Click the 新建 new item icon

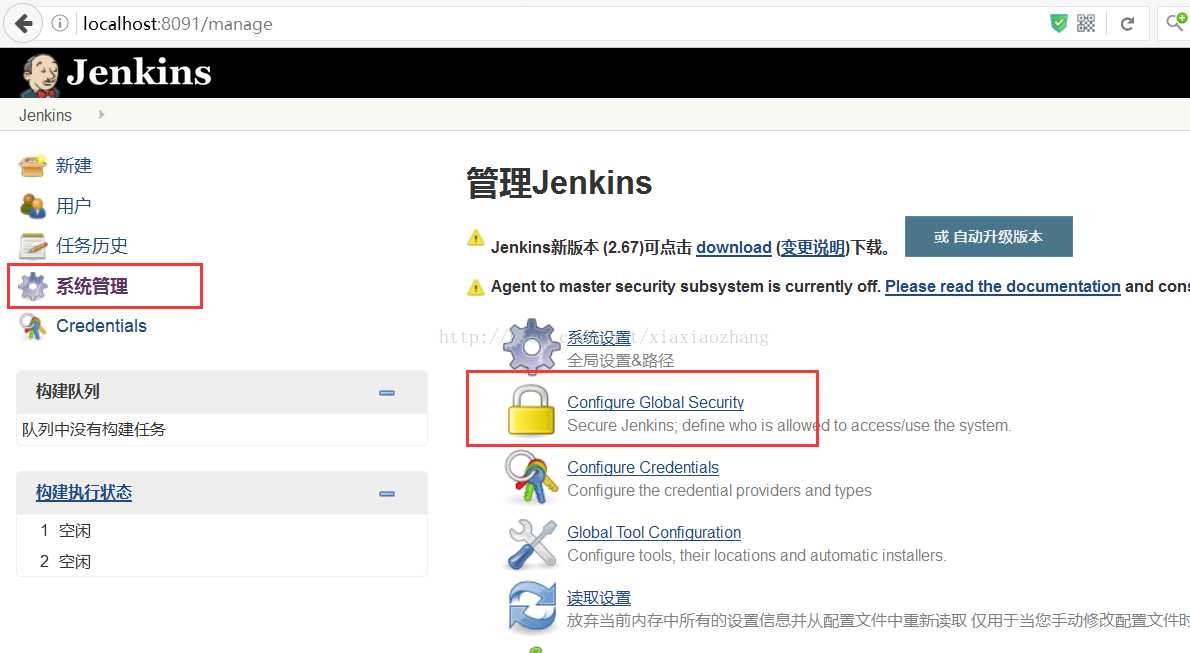point(32,166)
